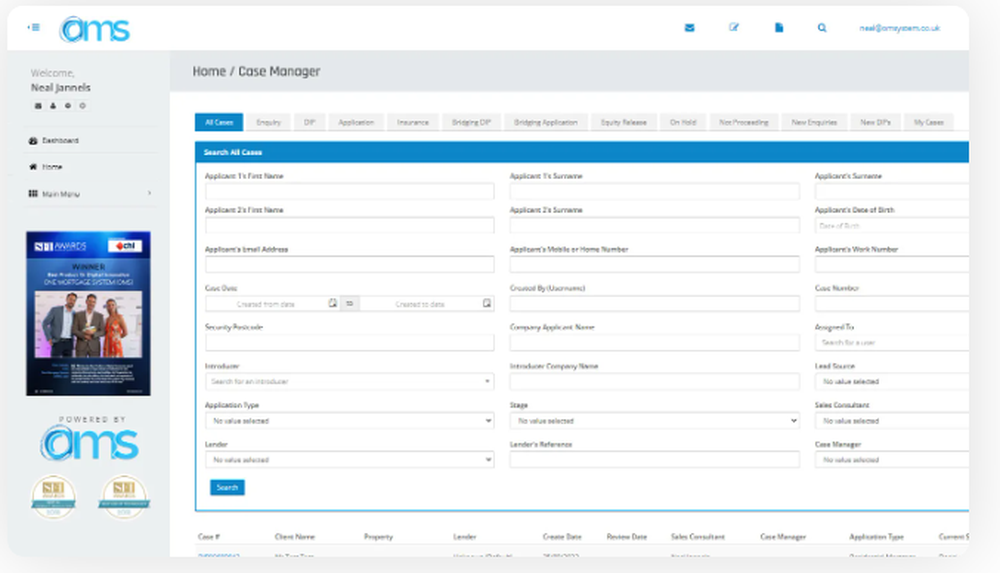The width and height of the screenshot is (1000, 573).
Task: Click Applicant's Email Address field
Action: pos(349,264)
